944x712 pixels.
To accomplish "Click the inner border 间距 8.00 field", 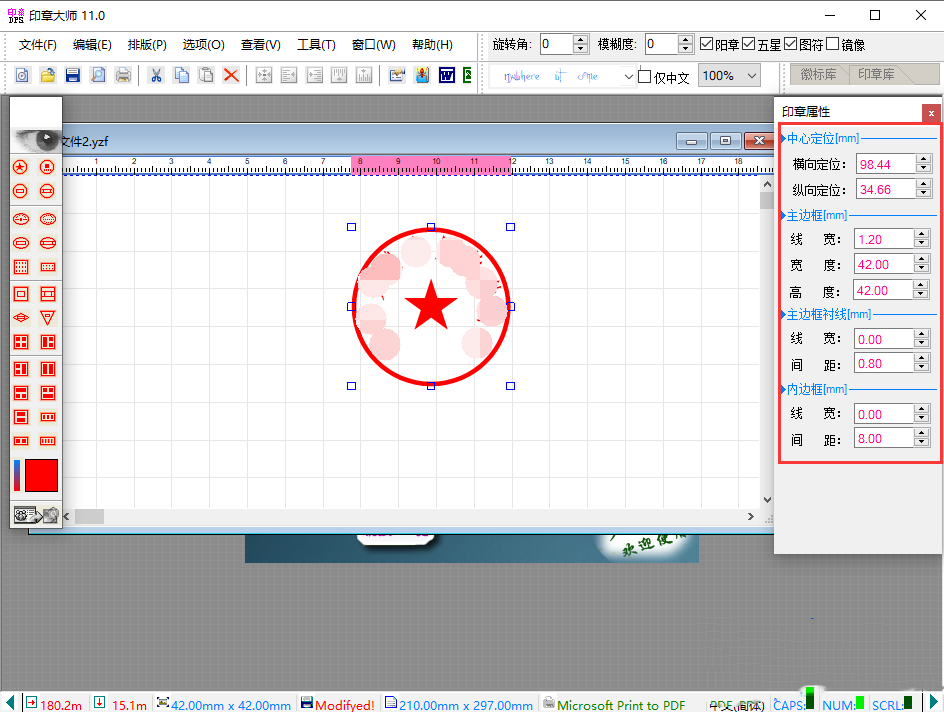I will pos(884,439).
